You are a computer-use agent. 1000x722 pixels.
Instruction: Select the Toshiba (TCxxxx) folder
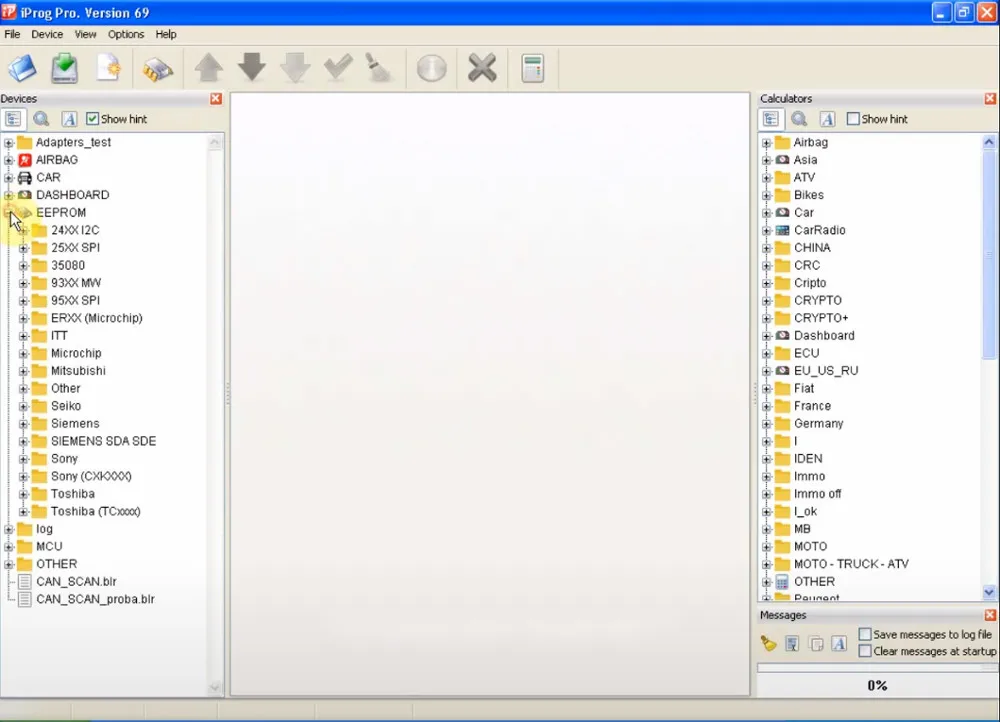(96, 512)
